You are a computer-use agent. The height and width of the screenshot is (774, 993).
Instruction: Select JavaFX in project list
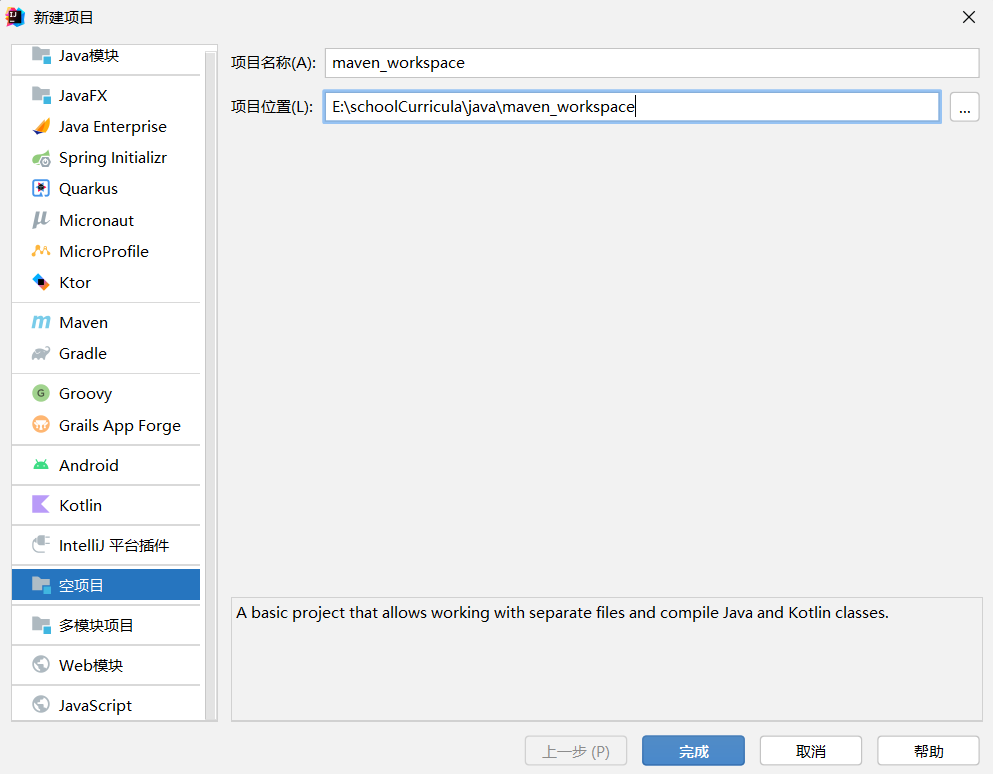tap(106, 95)
